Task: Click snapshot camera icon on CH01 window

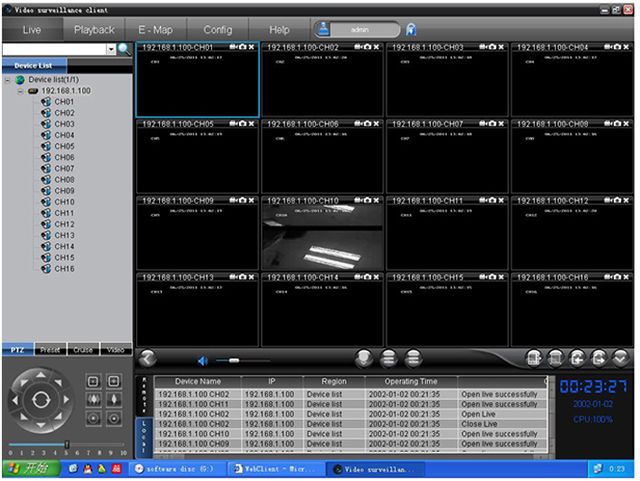Action: tap(242, 47)
